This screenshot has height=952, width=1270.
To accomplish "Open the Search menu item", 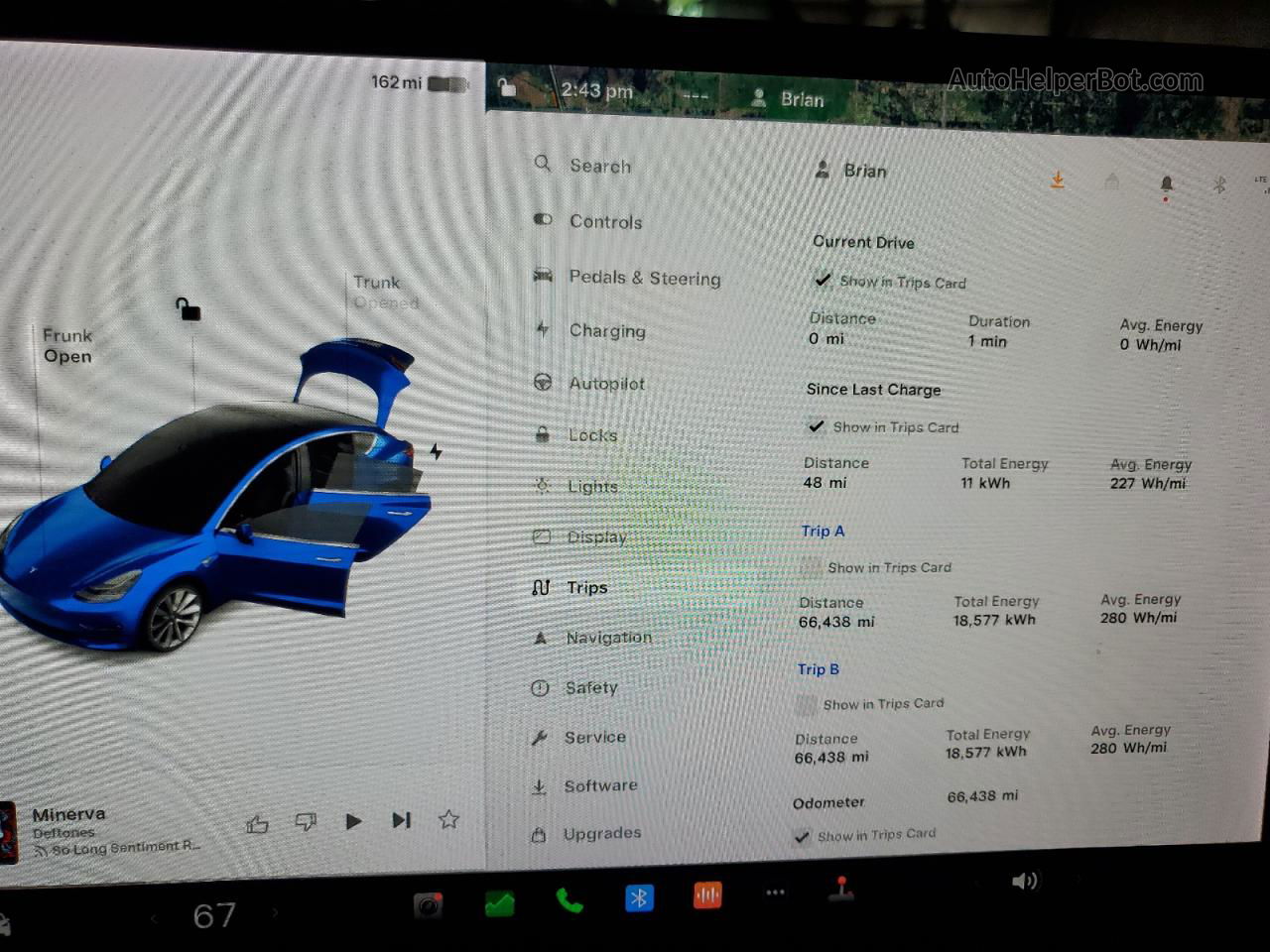I will pyautogui.click(x=583, y=166).
